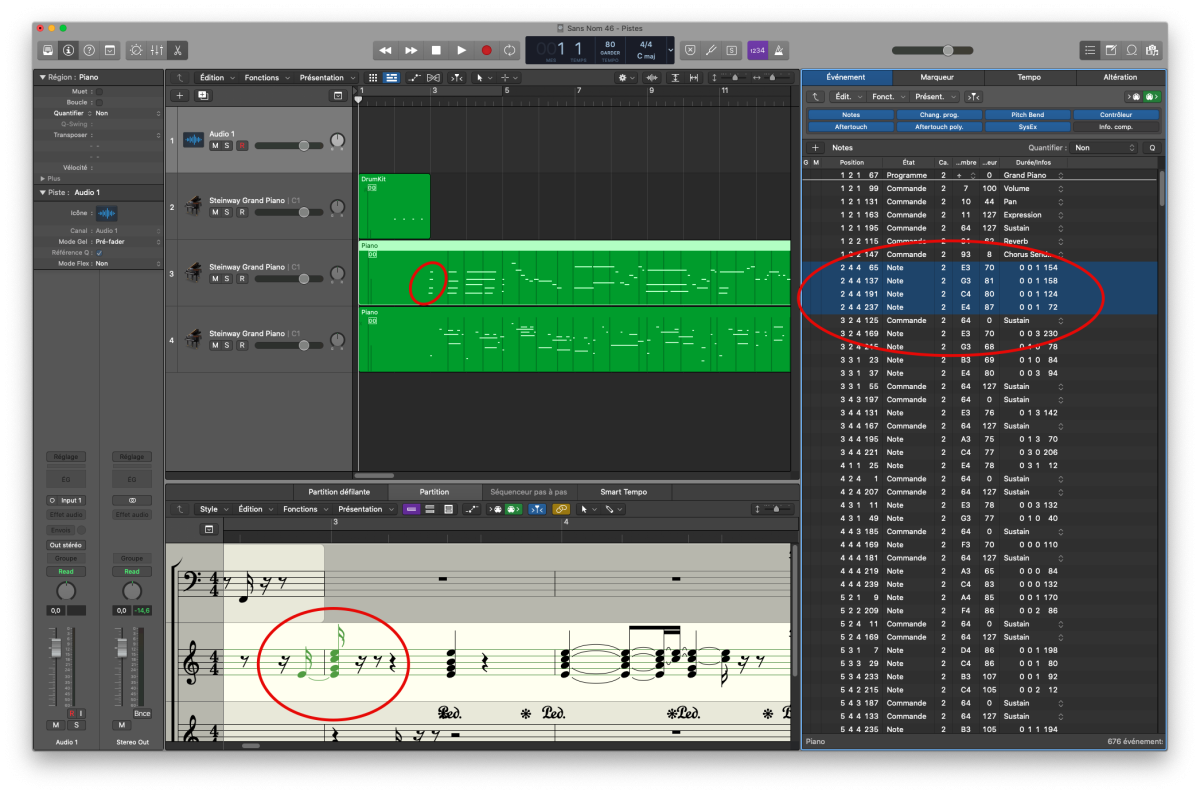Switch to the Tempo tab
Screen dimensions: 1200x794
(1029, 77)
